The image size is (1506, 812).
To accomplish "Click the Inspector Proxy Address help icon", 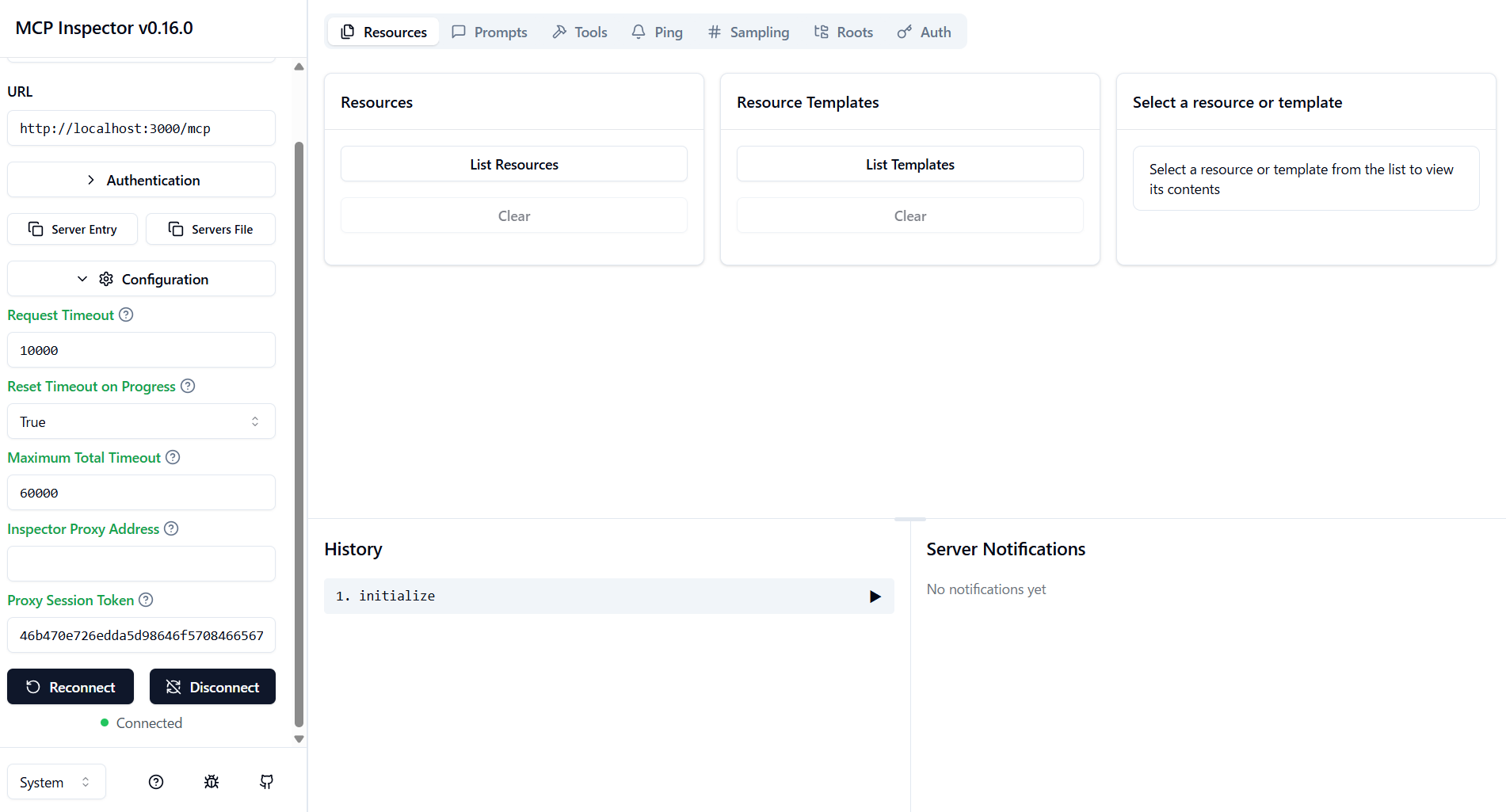I will [x=171, y=528].
